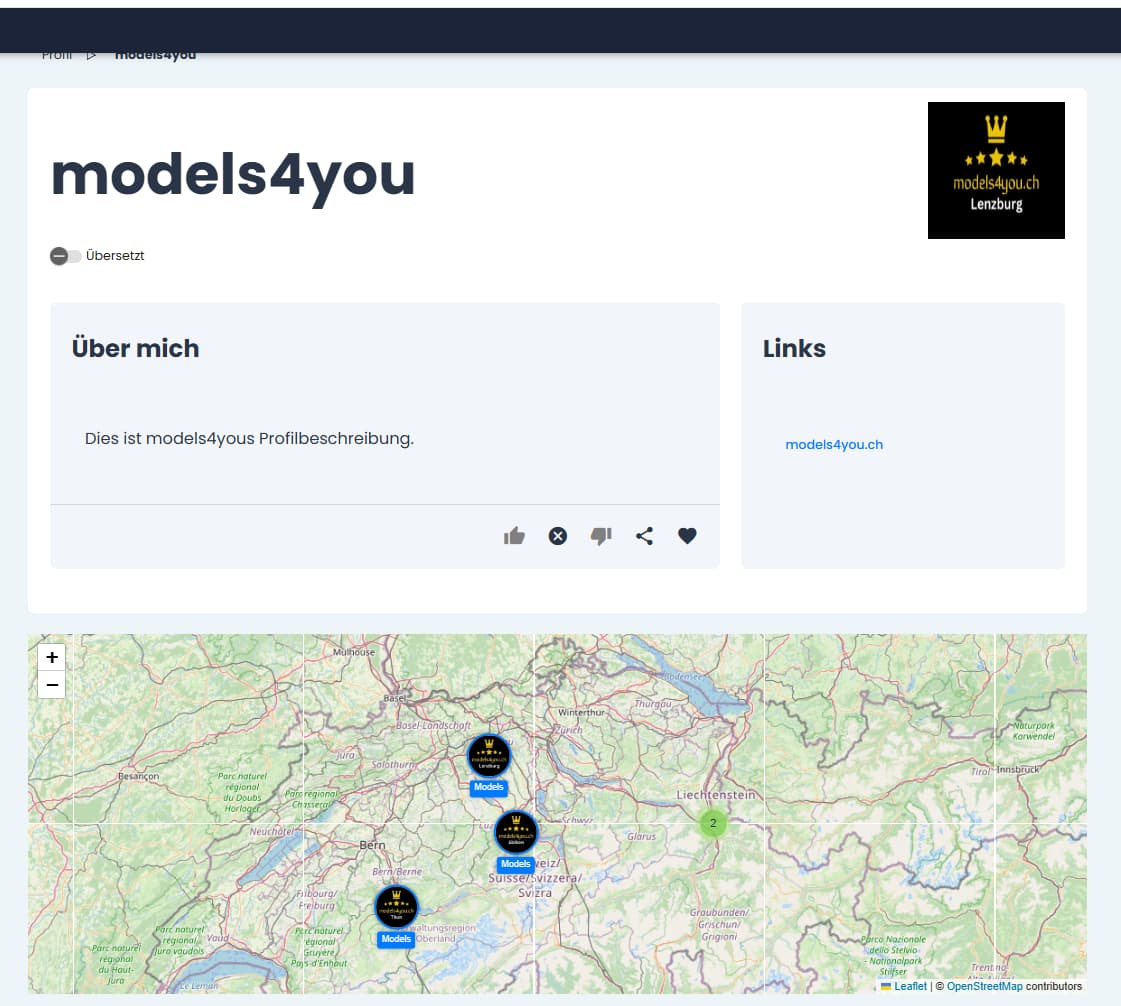
Task: Open the models4you.ch link
Action: 834,444
